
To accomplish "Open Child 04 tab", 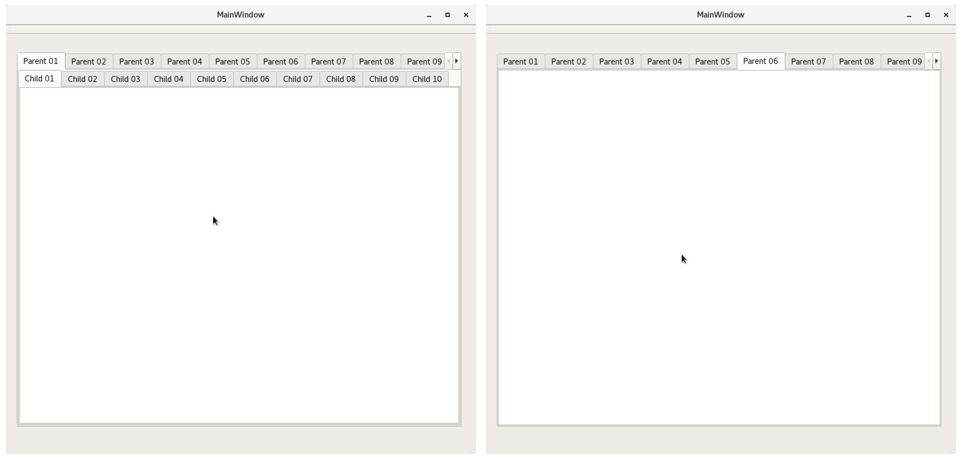I will click(169, 79).
